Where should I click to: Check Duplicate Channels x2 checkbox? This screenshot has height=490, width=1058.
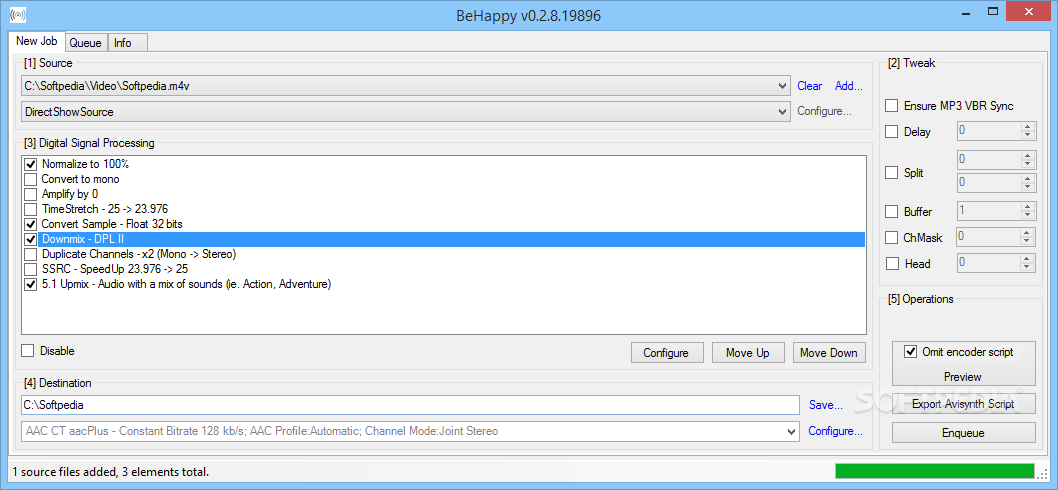(x=30, y=254)
